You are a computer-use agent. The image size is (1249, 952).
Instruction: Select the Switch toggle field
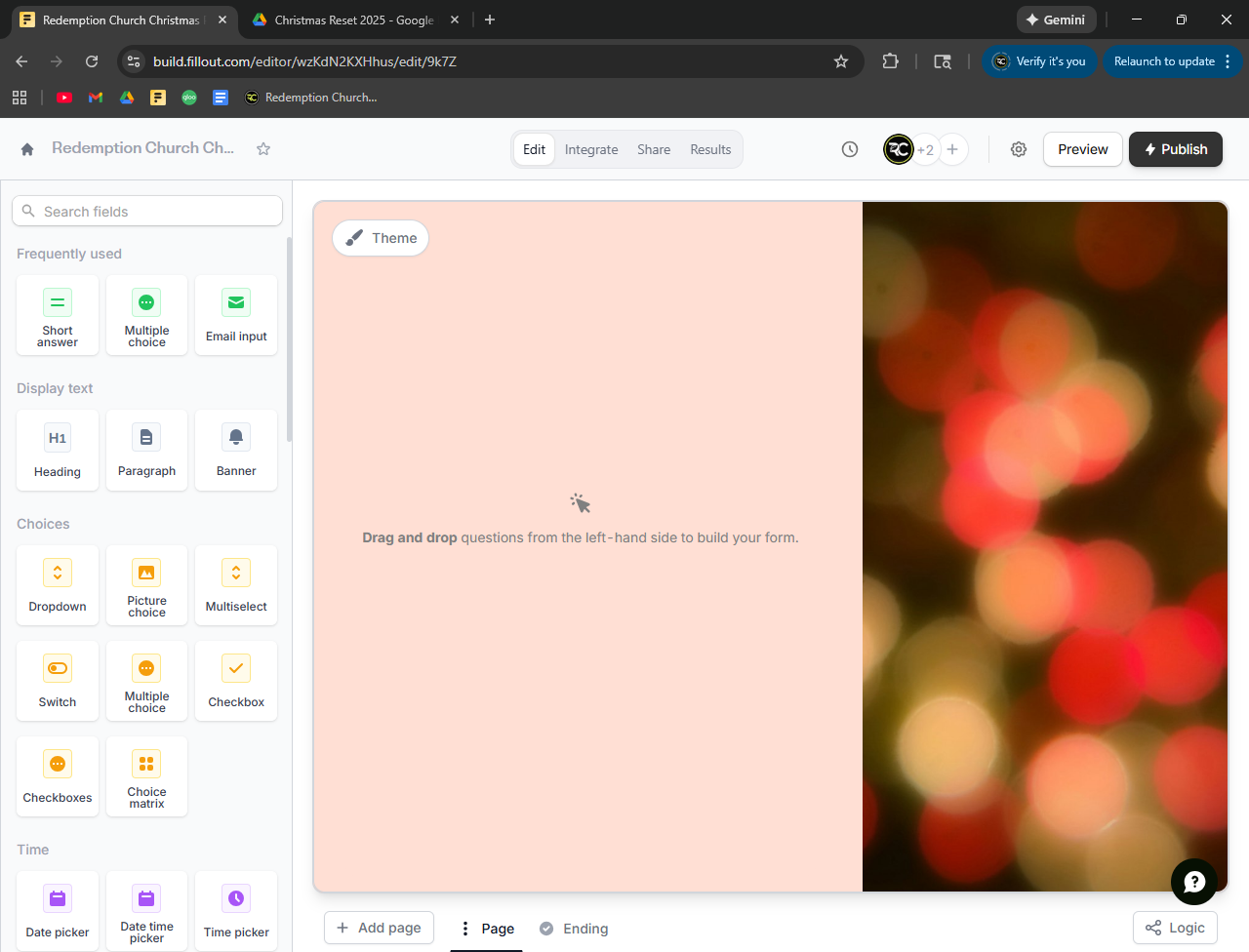pos(58,681)
